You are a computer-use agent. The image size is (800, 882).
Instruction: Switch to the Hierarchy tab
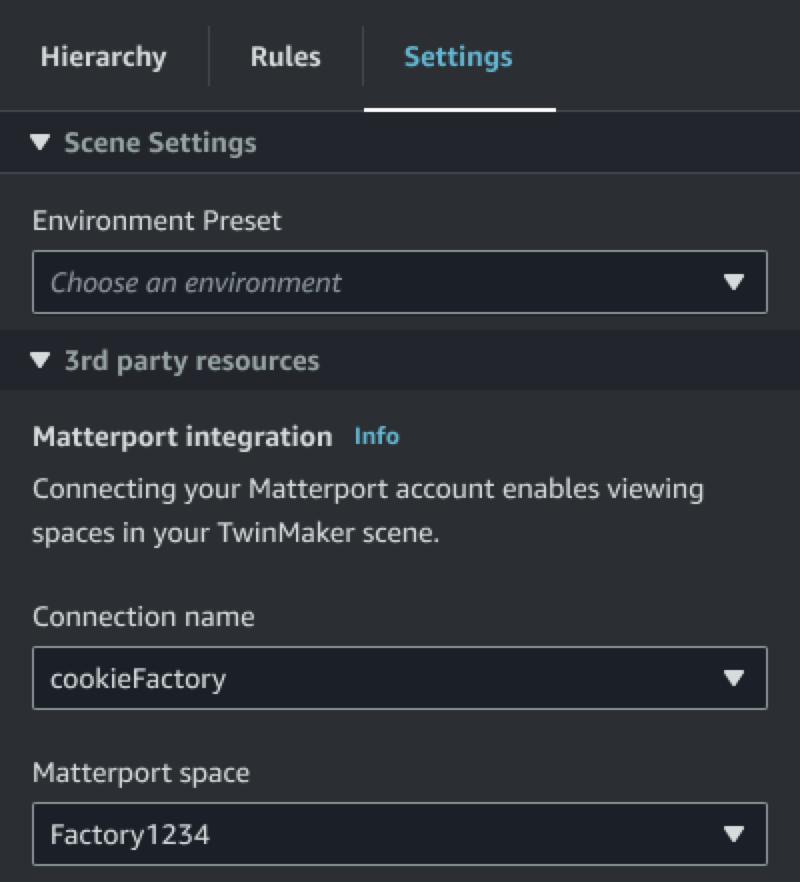tap(103, 57)
